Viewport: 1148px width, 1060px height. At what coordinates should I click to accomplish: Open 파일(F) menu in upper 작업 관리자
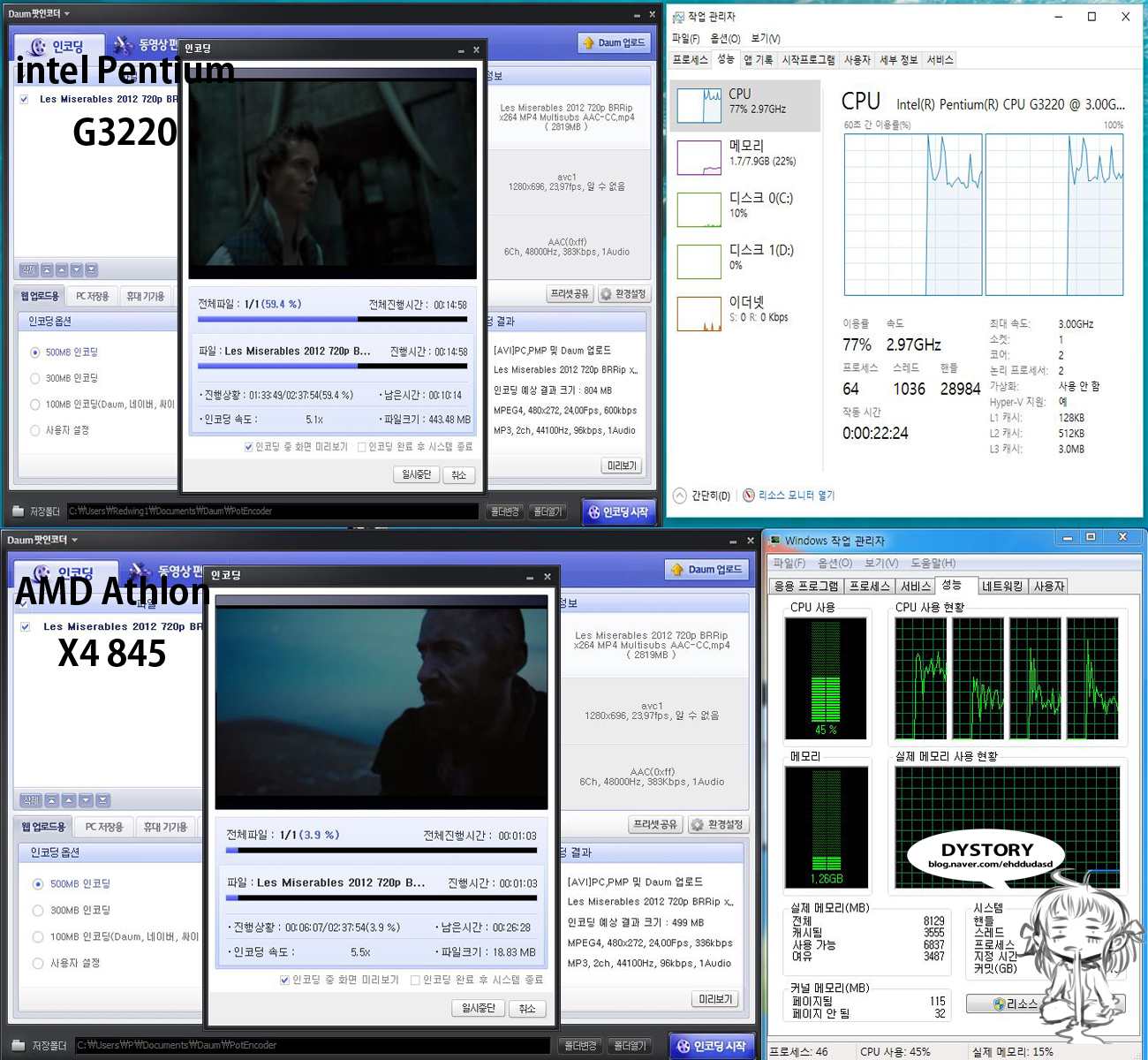(x=686, y=39)
